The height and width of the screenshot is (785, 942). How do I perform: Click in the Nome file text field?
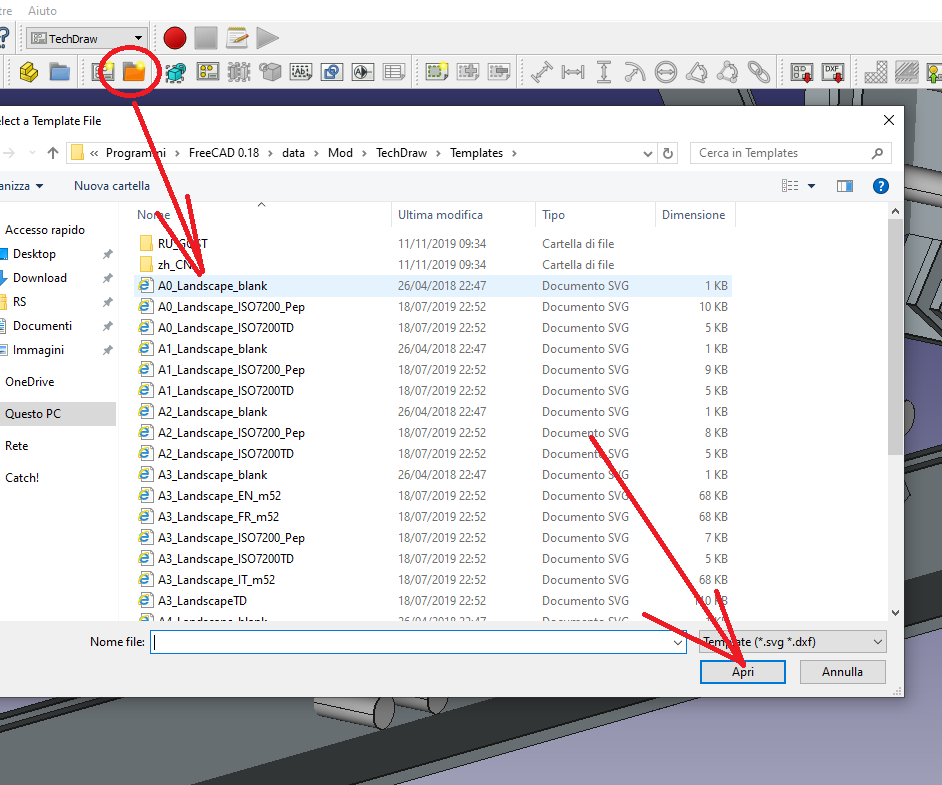tap(411, 643)
